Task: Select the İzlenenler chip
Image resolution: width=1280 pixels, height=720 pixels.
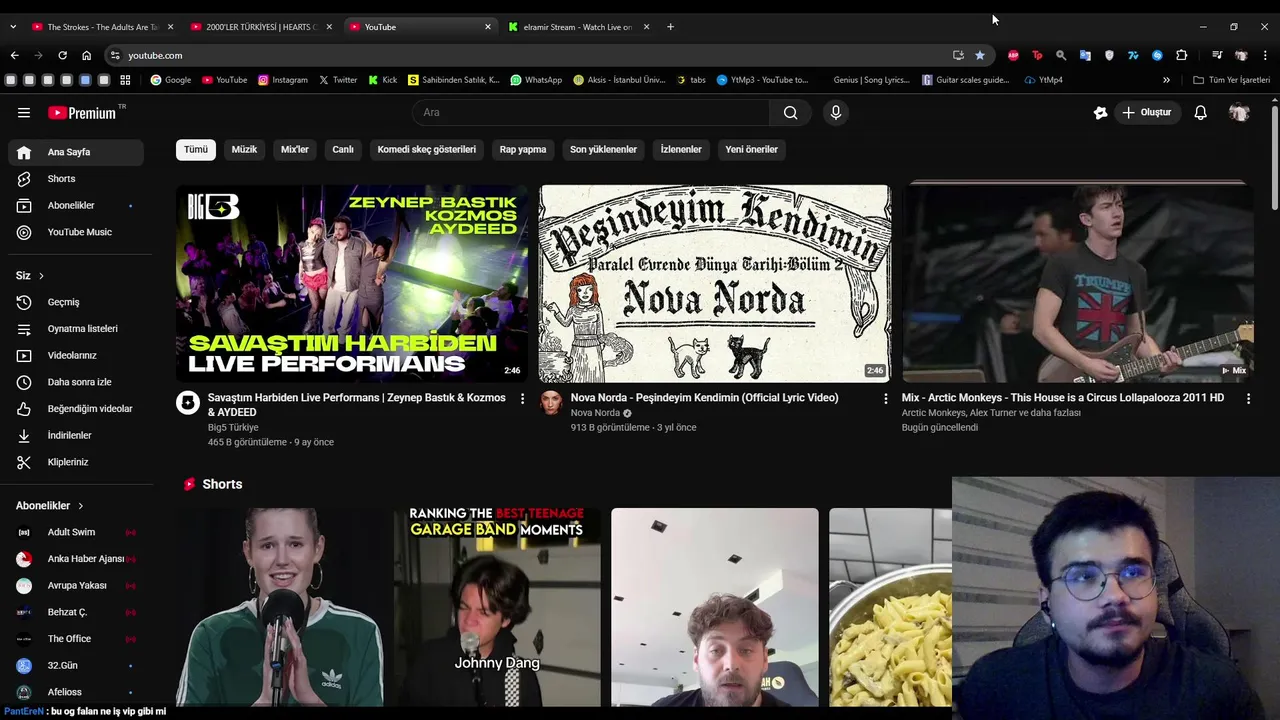Action: (681, 149)
